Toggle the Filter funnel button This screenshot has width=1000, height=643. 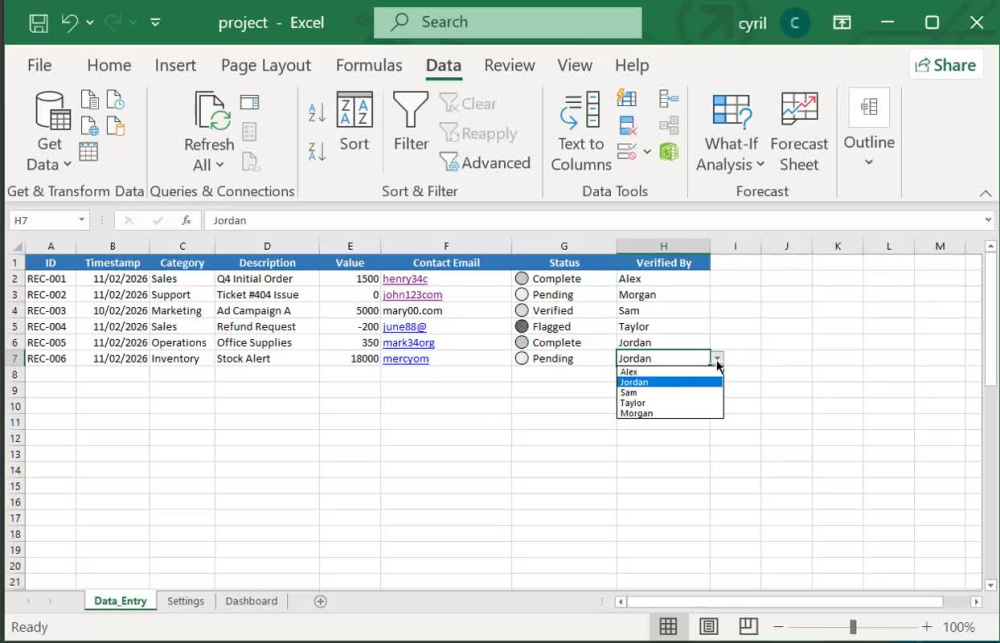pos(411,121)
